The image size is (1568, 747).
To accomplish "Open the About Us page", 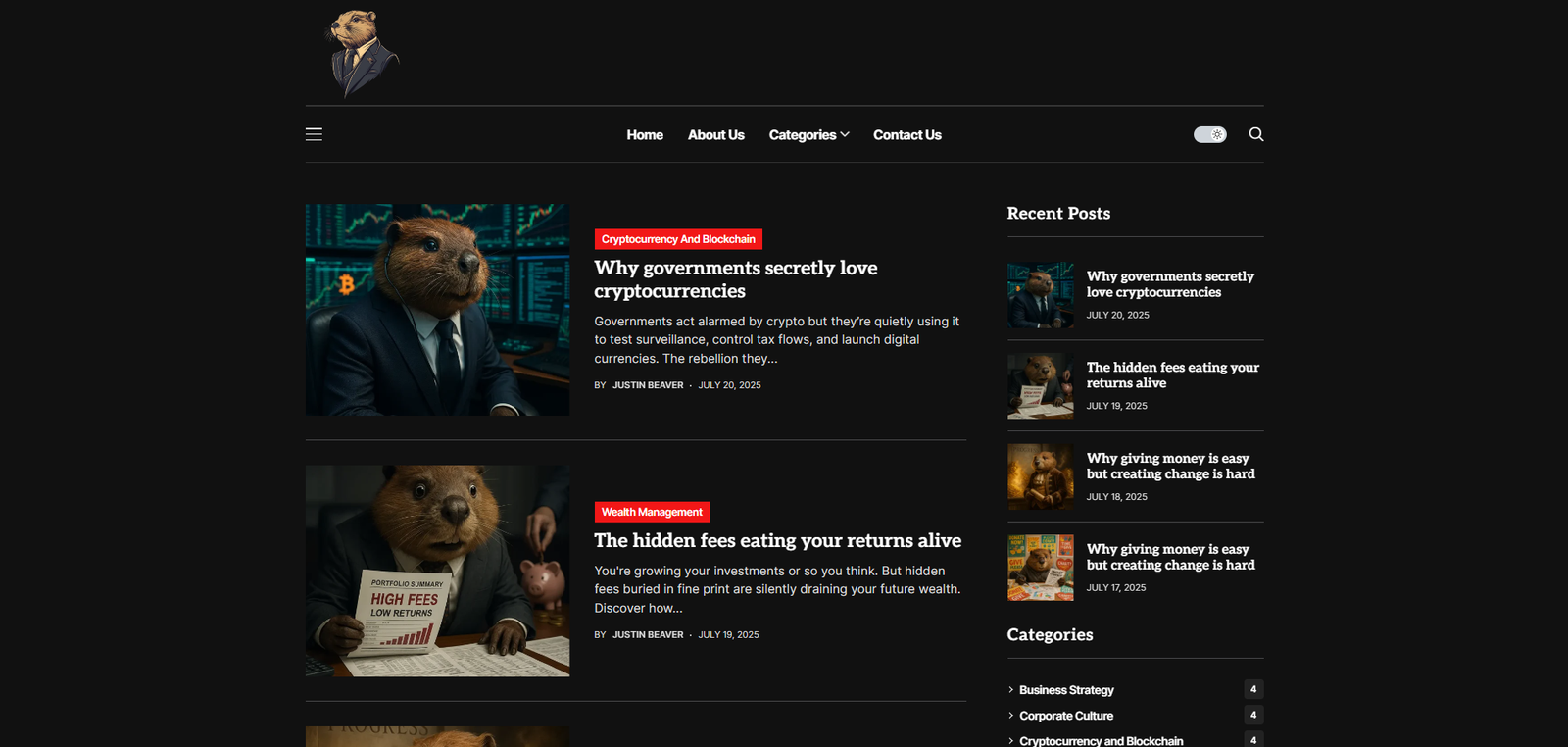I will (715, 135).
